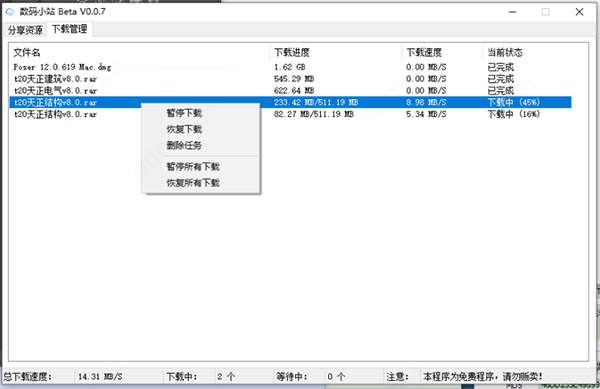Click 5.34 MB/S speed cell
The image size is (600, 389).
tap(426, 114)
